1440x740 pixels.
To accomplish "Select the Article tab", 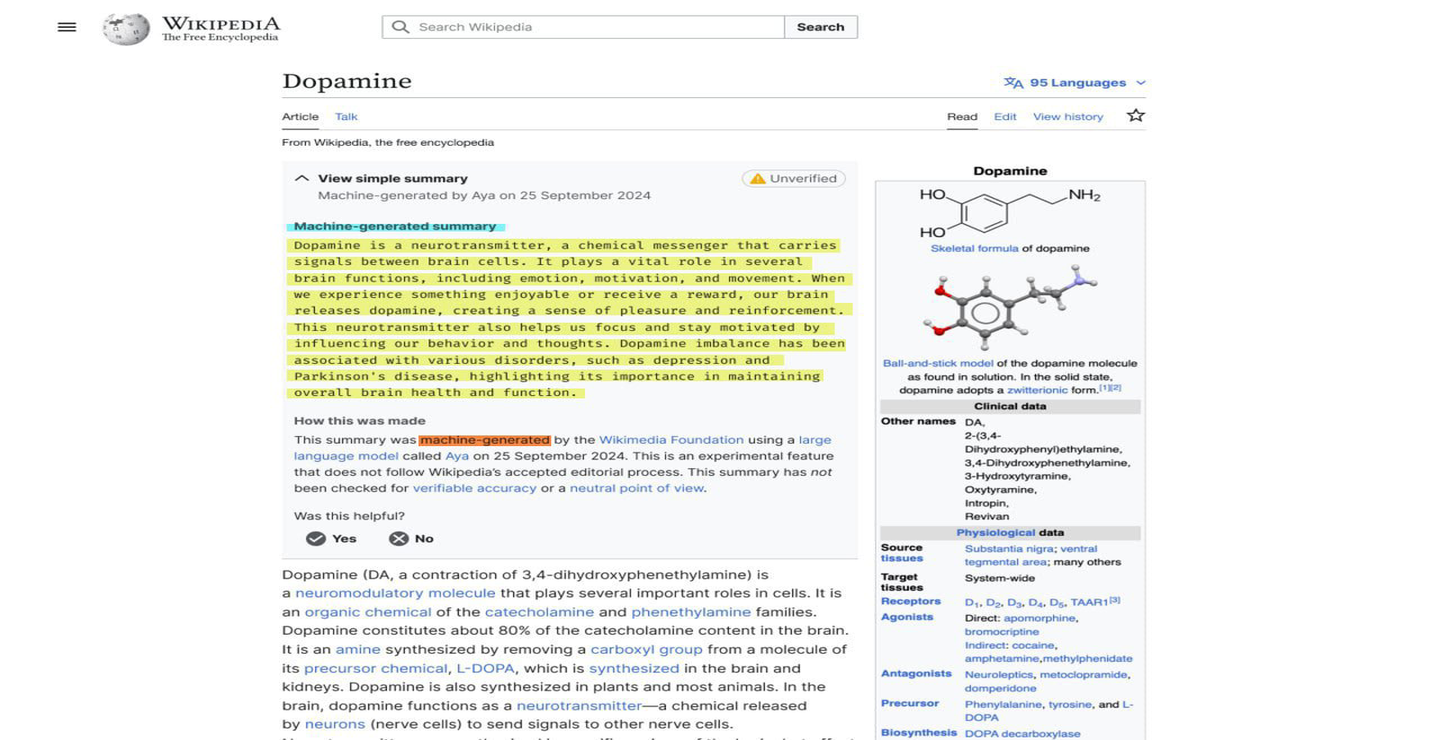I will click(x=300, y=117).
